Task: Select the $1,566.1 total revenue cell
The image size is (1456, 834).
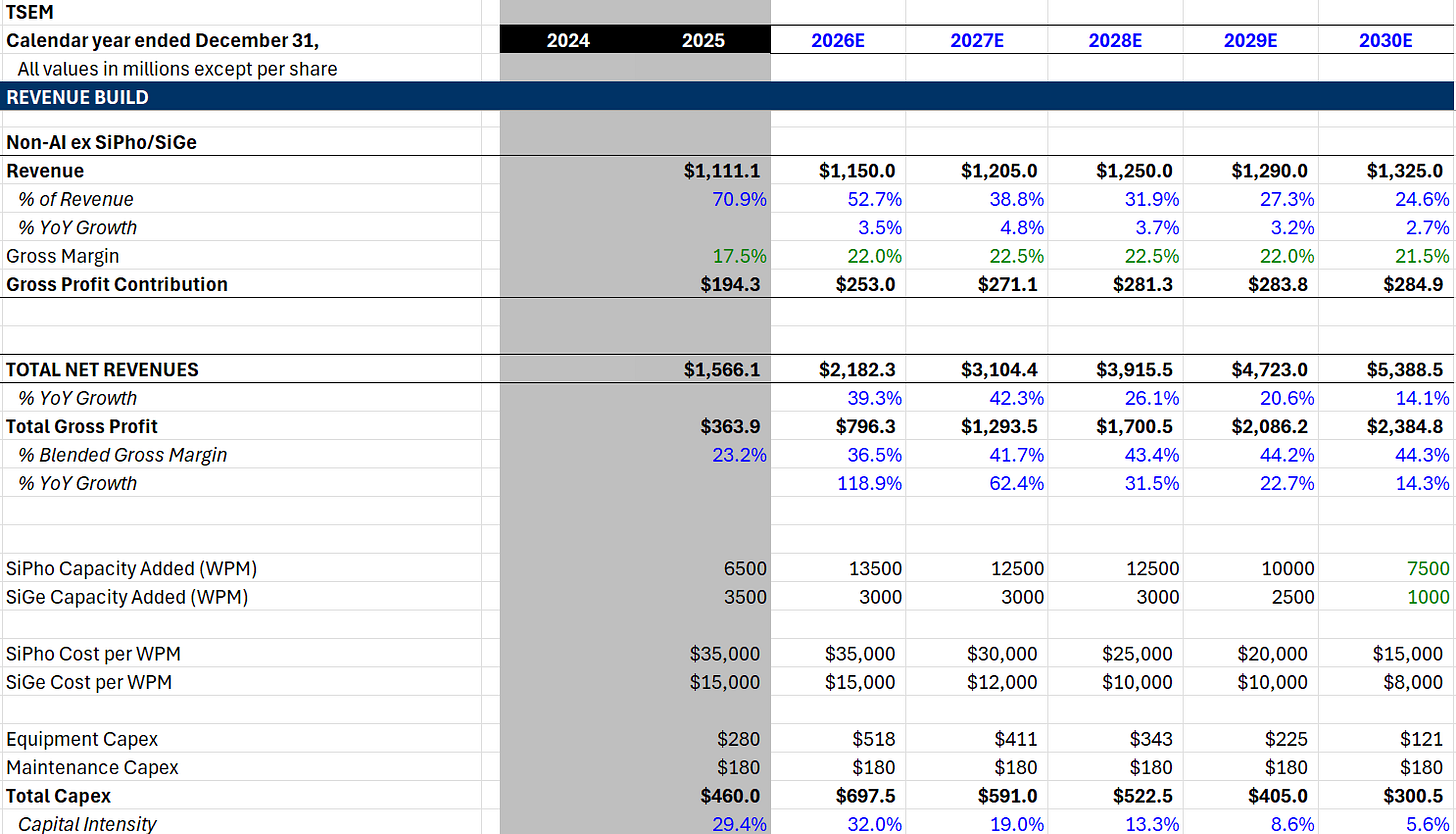Action: (722, 369)
